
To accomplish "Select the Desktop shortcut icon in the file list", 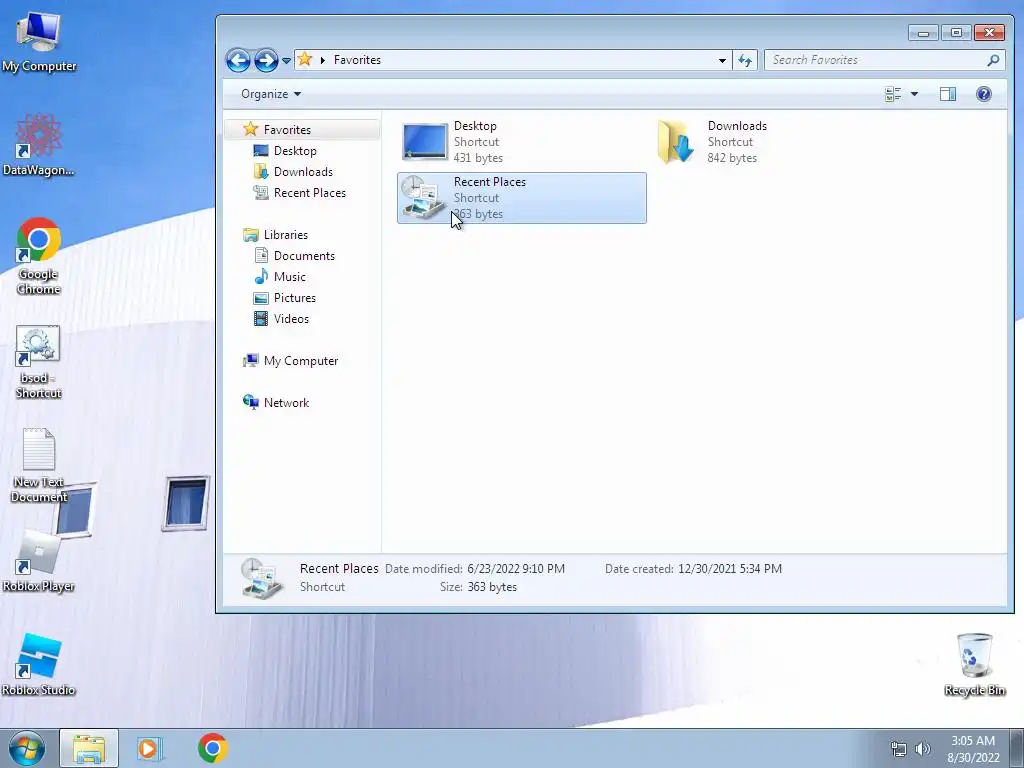I will pyautogui.click(x=424, y=142).
